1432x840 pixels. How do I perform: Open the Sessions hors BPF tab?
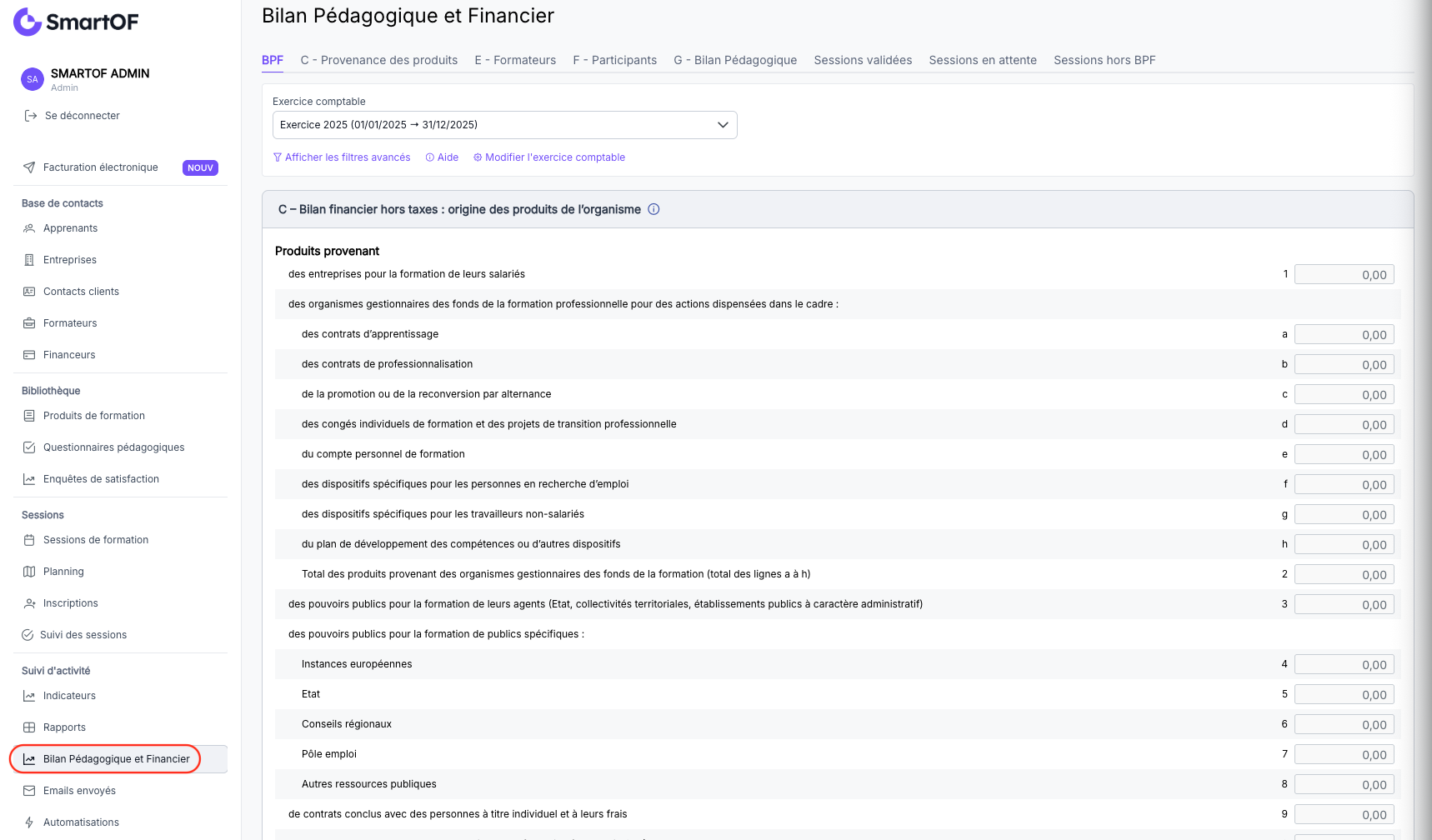tap(1104, 60)
